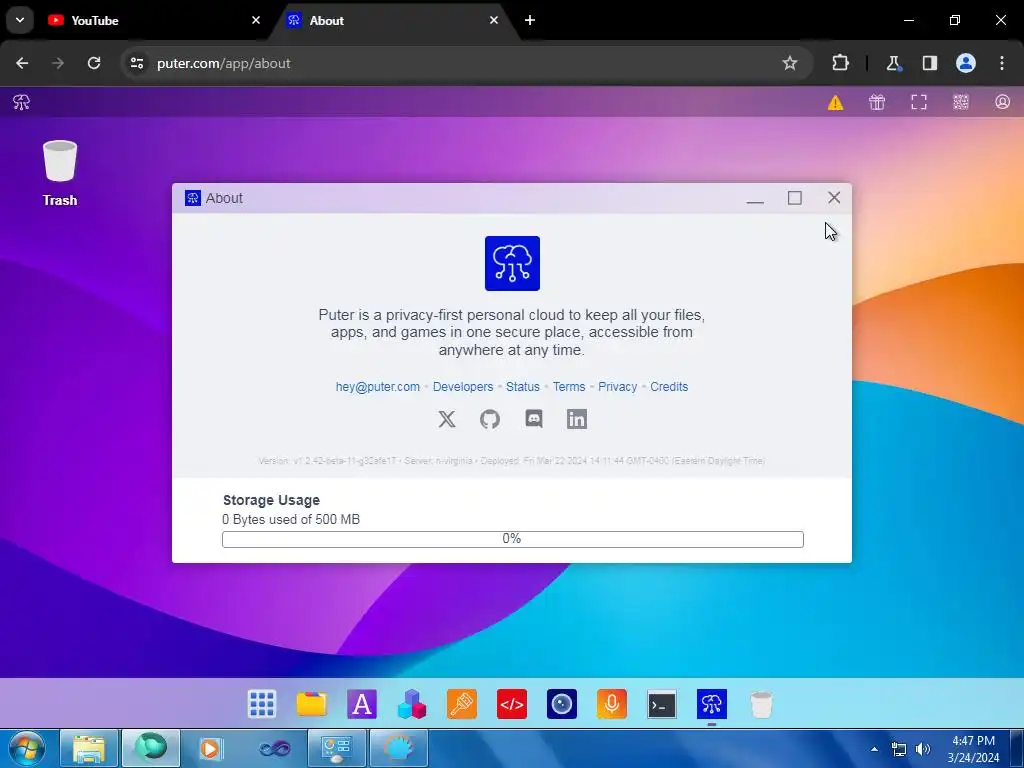This screenshot has width=1024, height=768.
Task: Select the About app icon in dock
Action: (x=711, y=704)
